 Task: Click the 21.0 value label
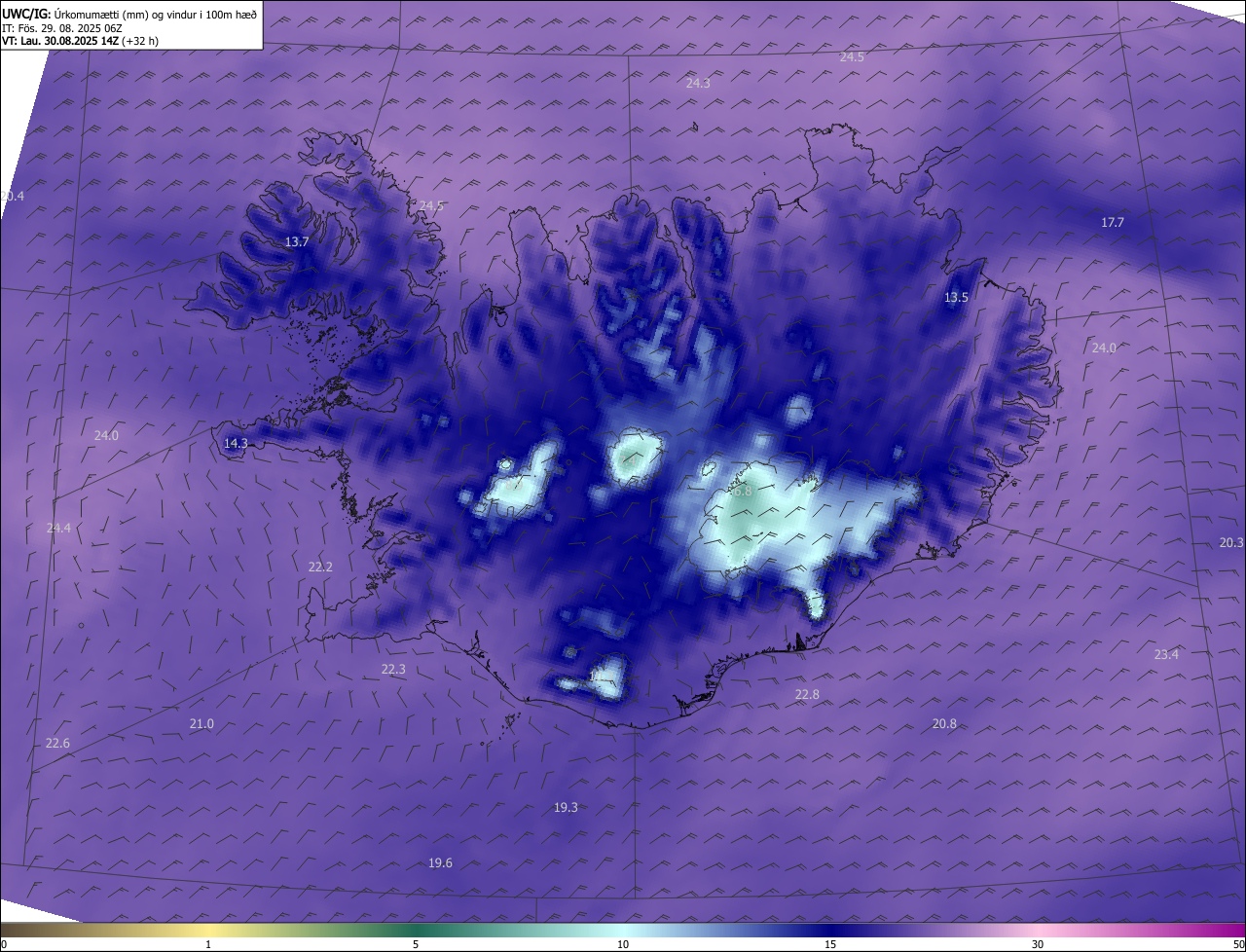tap(202, 724)
